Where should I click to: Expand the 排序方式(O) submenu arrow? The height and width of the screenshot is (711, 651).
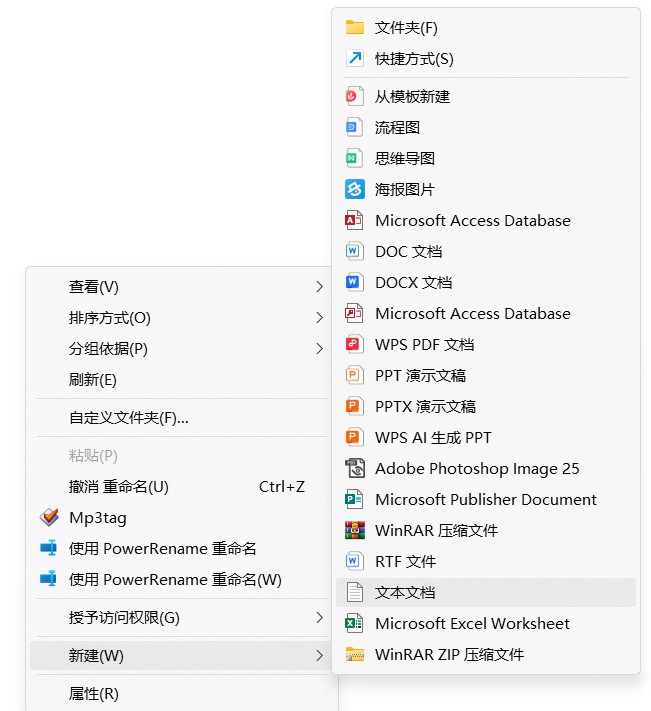point(319,317)
